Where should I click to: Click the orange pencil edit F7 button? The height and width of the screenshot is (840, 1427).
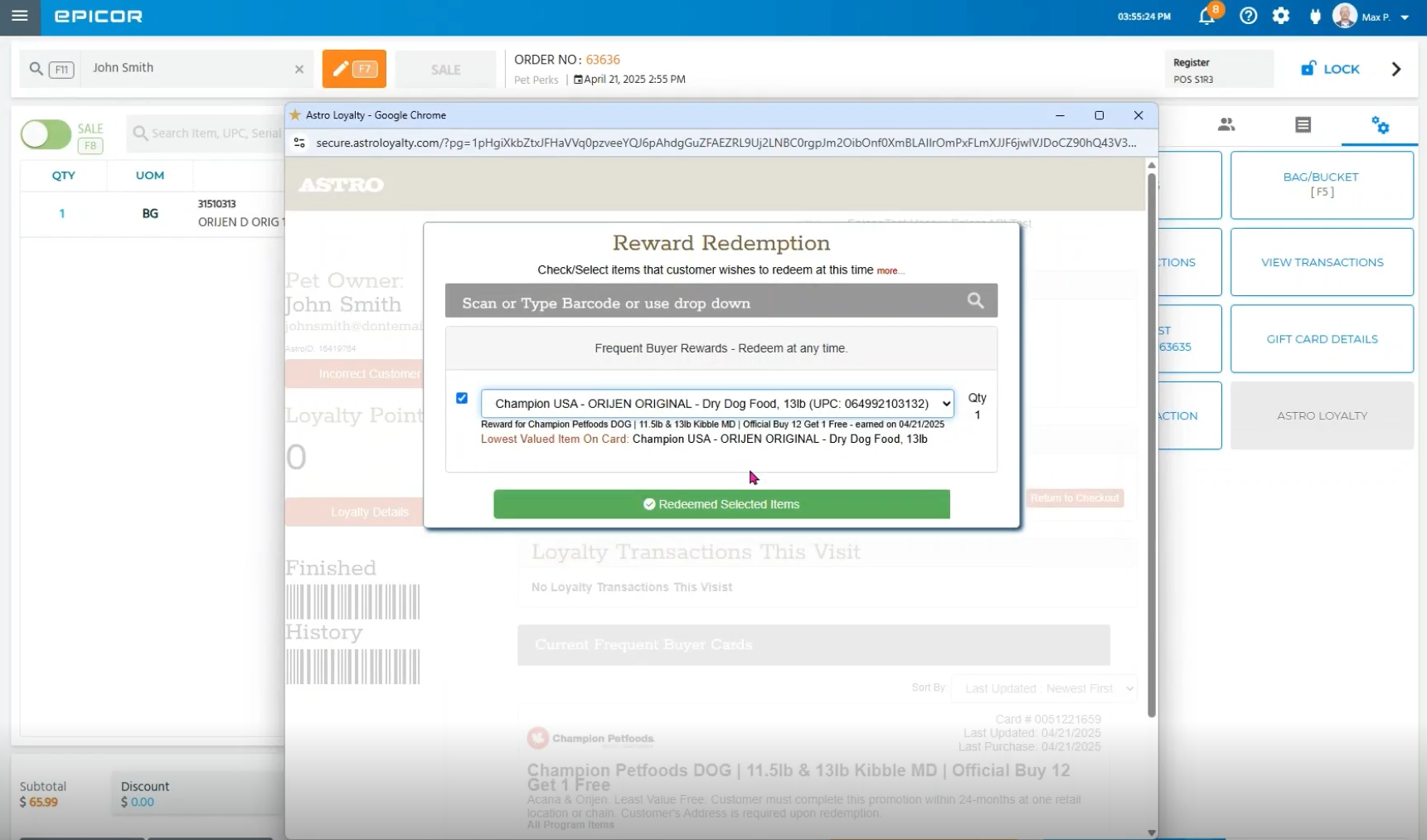(354, 69)
